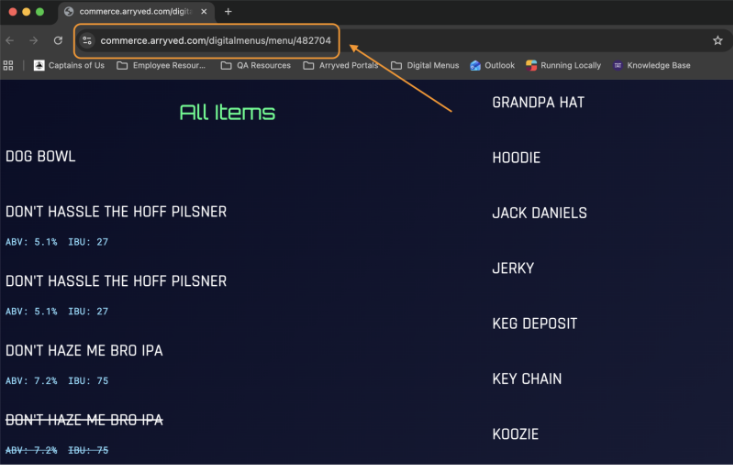
Task: Open the Knowledge Base bookmark
Action: coord(651,66)
